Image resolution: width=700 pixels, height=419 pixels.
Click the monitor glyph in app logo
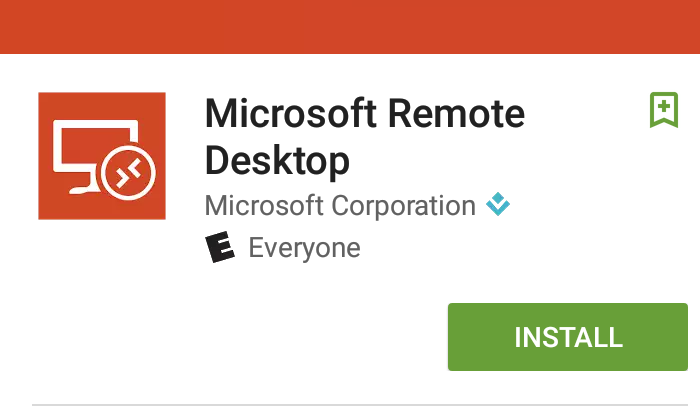point(89,154)
